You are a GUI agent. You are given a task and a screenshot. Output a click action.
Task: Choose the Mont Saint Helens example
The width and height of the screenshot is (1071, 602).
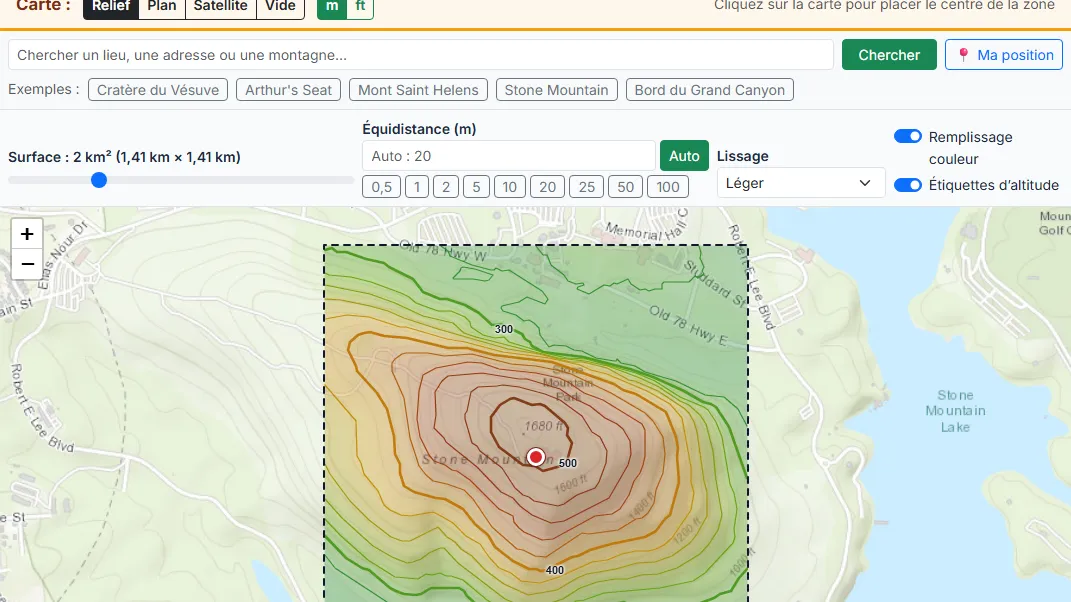(x=418, y=90)
